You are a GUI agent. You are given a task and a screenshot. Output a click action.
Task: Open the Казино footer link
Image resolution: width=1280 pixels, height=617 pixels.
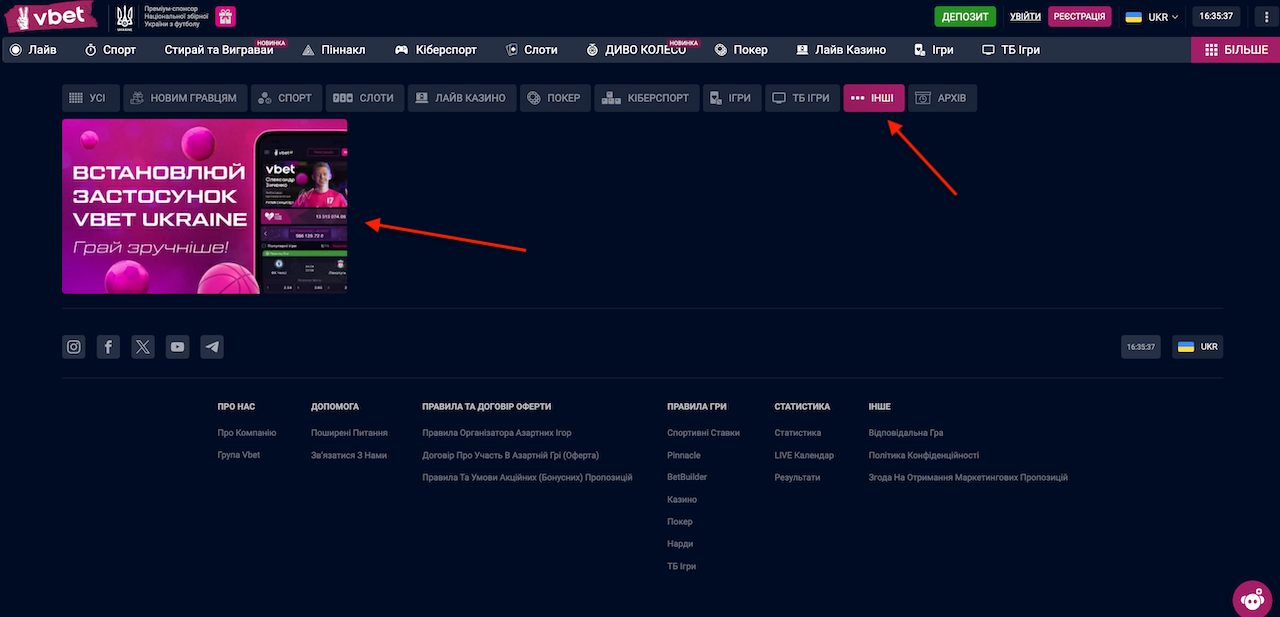pos(682,499)
